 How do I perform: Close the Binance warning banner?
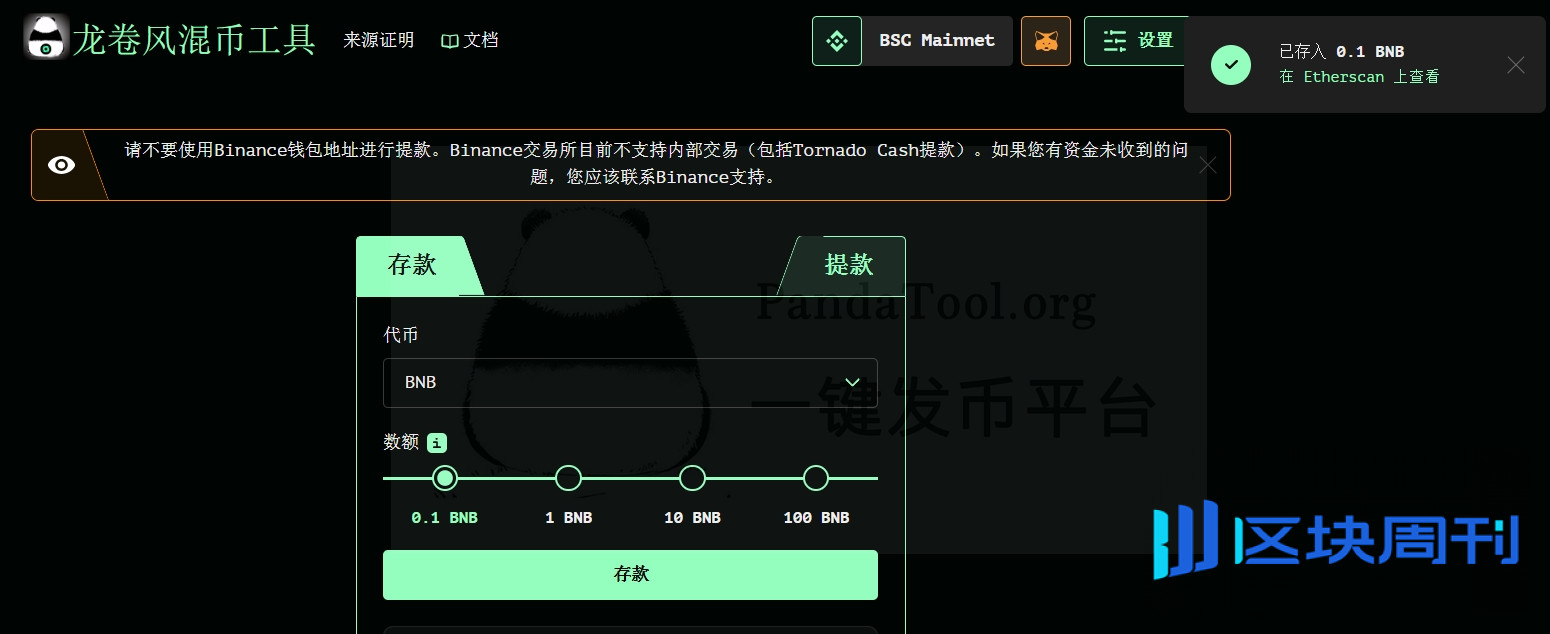click(1207, 165)
